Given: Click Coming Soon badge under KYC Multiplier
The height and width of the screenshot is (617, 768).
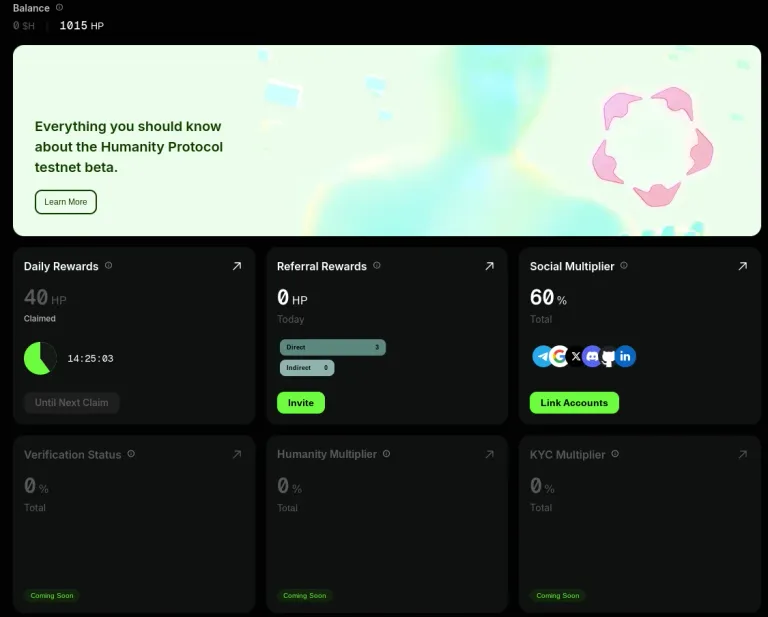Looking at the screenshot, I should pyautogui.click(x=558, y=595).
